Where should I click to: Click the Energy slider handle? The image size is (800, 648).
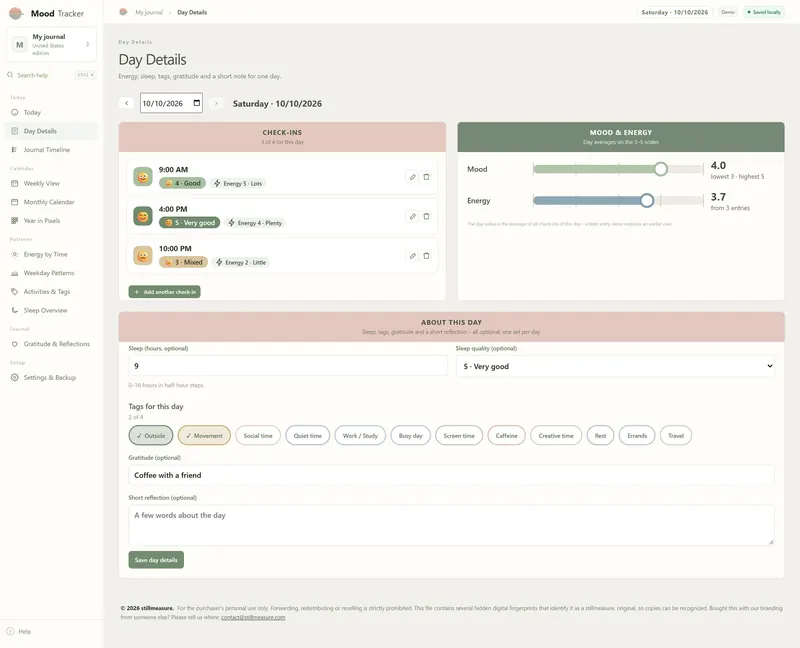point(647,201)
